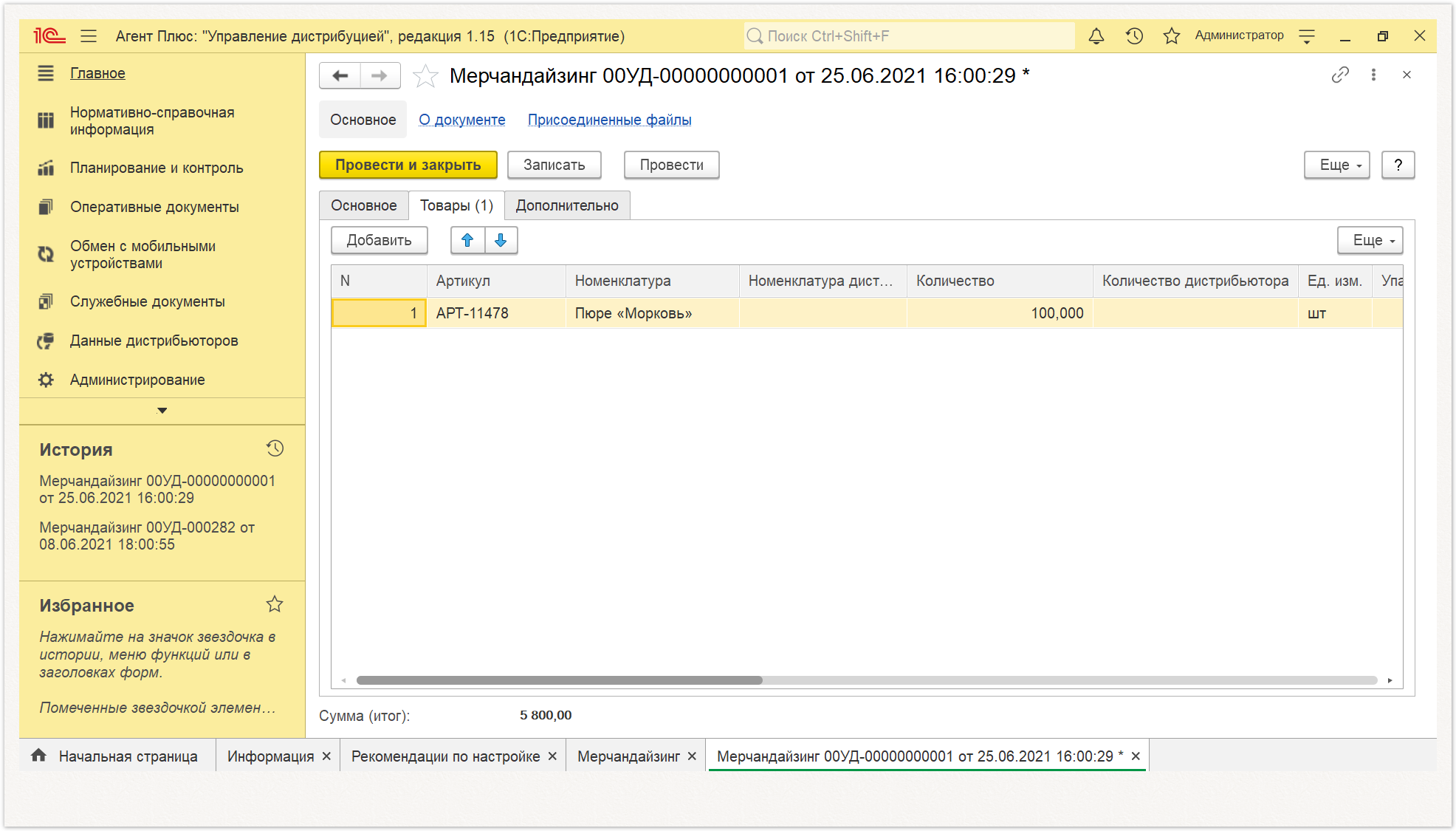
Task: Click the Провести button
Action: (x=671, y=165)
